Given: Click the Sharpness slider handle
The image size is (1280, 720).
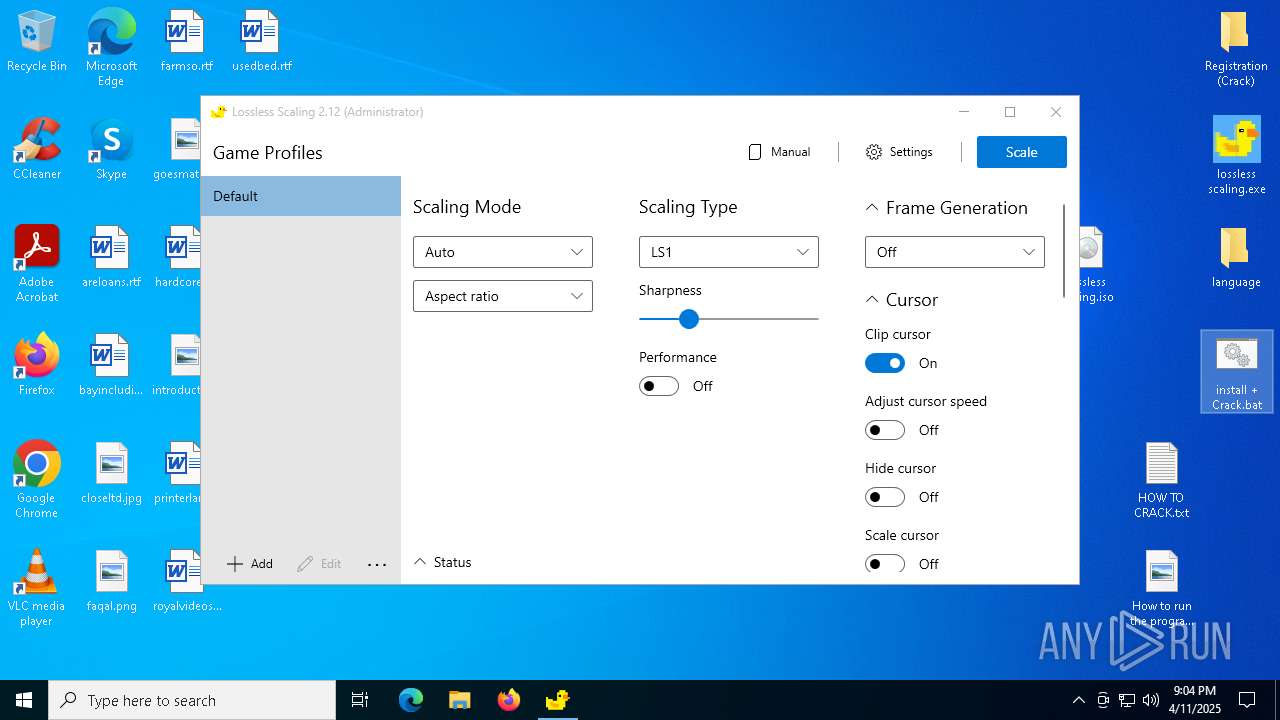Looking at the screenshot, I should 688,319.
